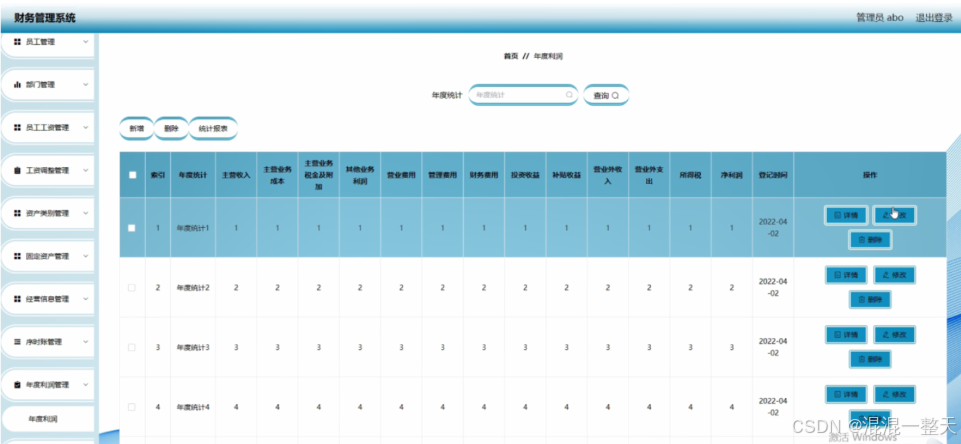Expand the 工资调整管理 menu chevron
Screen dimensions: 961x444
point(85,170)
